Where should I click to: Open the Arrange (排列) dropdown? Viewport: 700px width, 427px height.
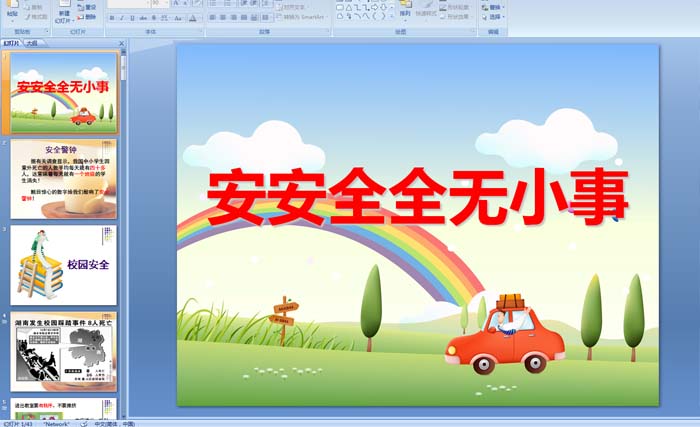(405, 13)
